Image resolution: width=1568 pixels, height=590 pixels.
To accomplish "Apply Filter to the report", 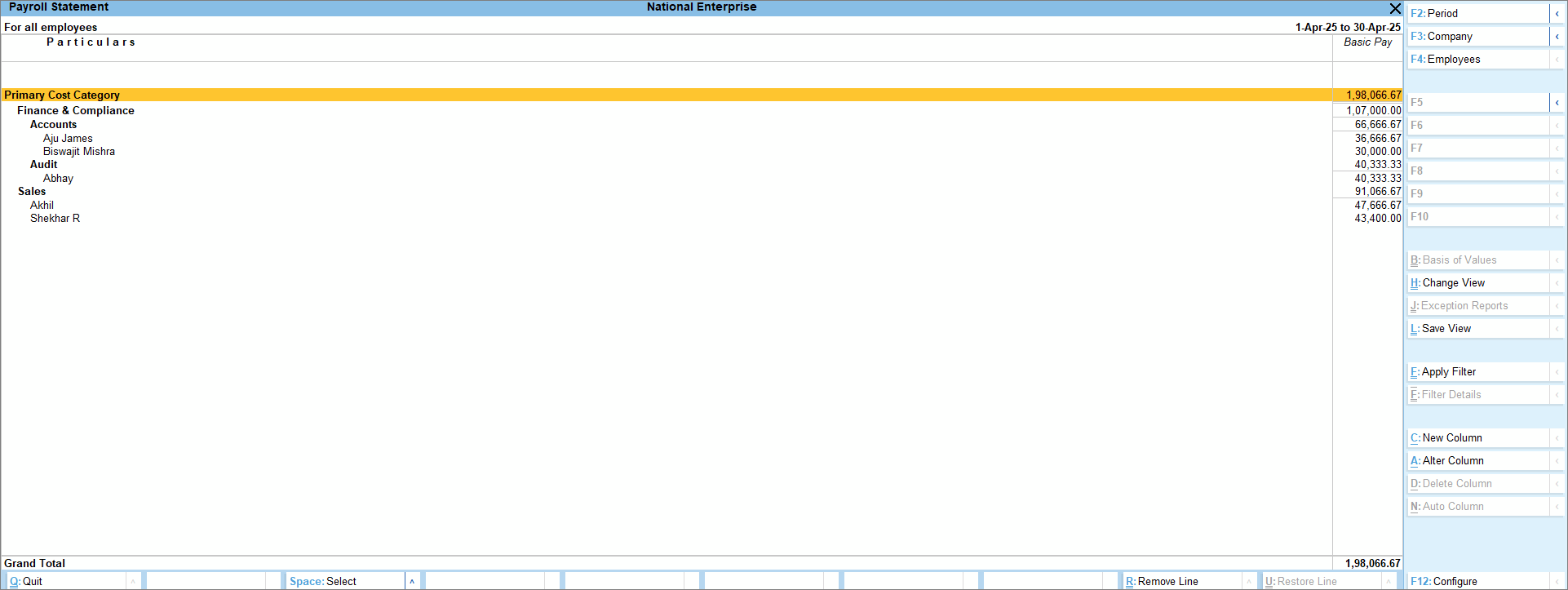I will [1477, 372].
